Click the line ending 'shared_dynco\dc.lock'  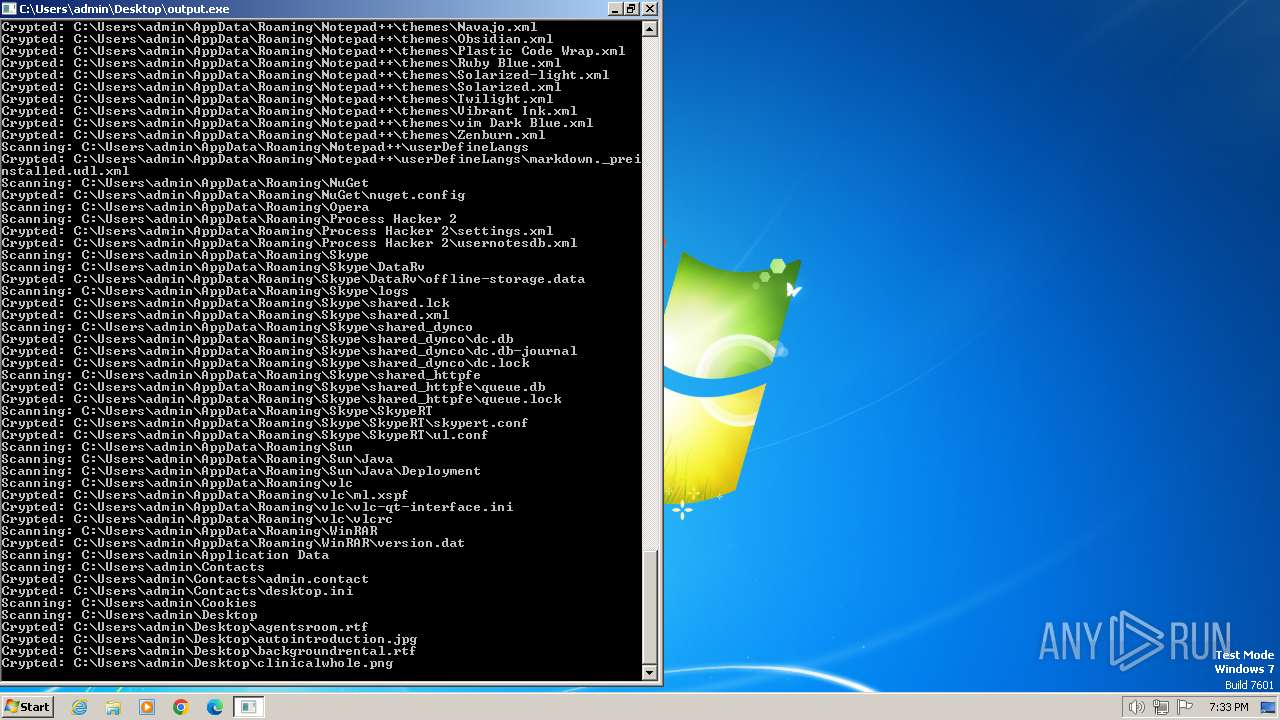tap(265, 363)
